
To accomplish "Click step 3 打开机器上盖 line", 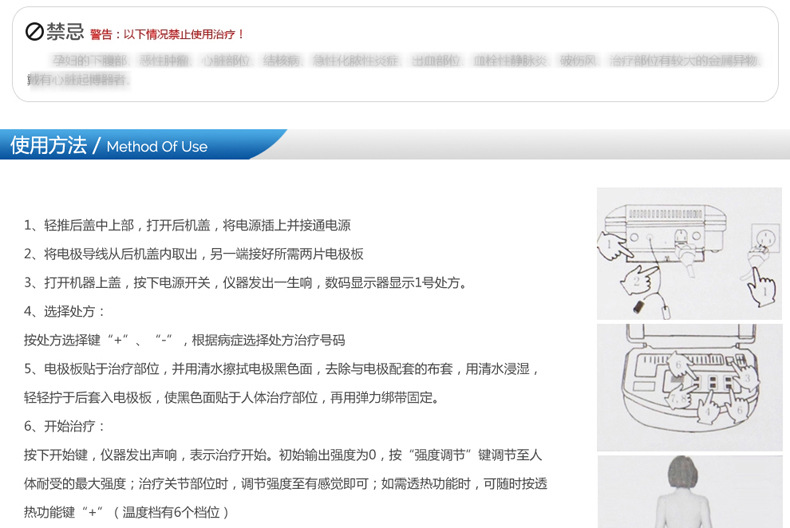I will pos(245,283).
